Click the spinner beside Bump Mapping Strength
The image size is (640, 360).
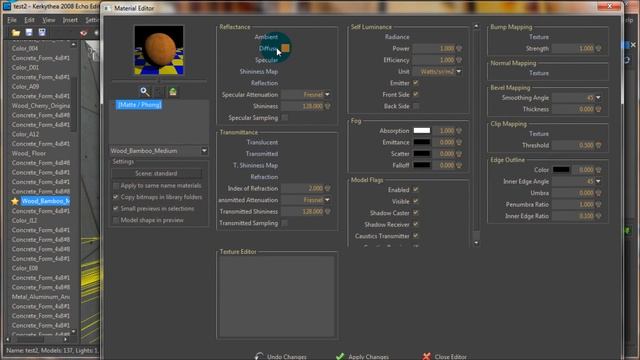(598, 49)
